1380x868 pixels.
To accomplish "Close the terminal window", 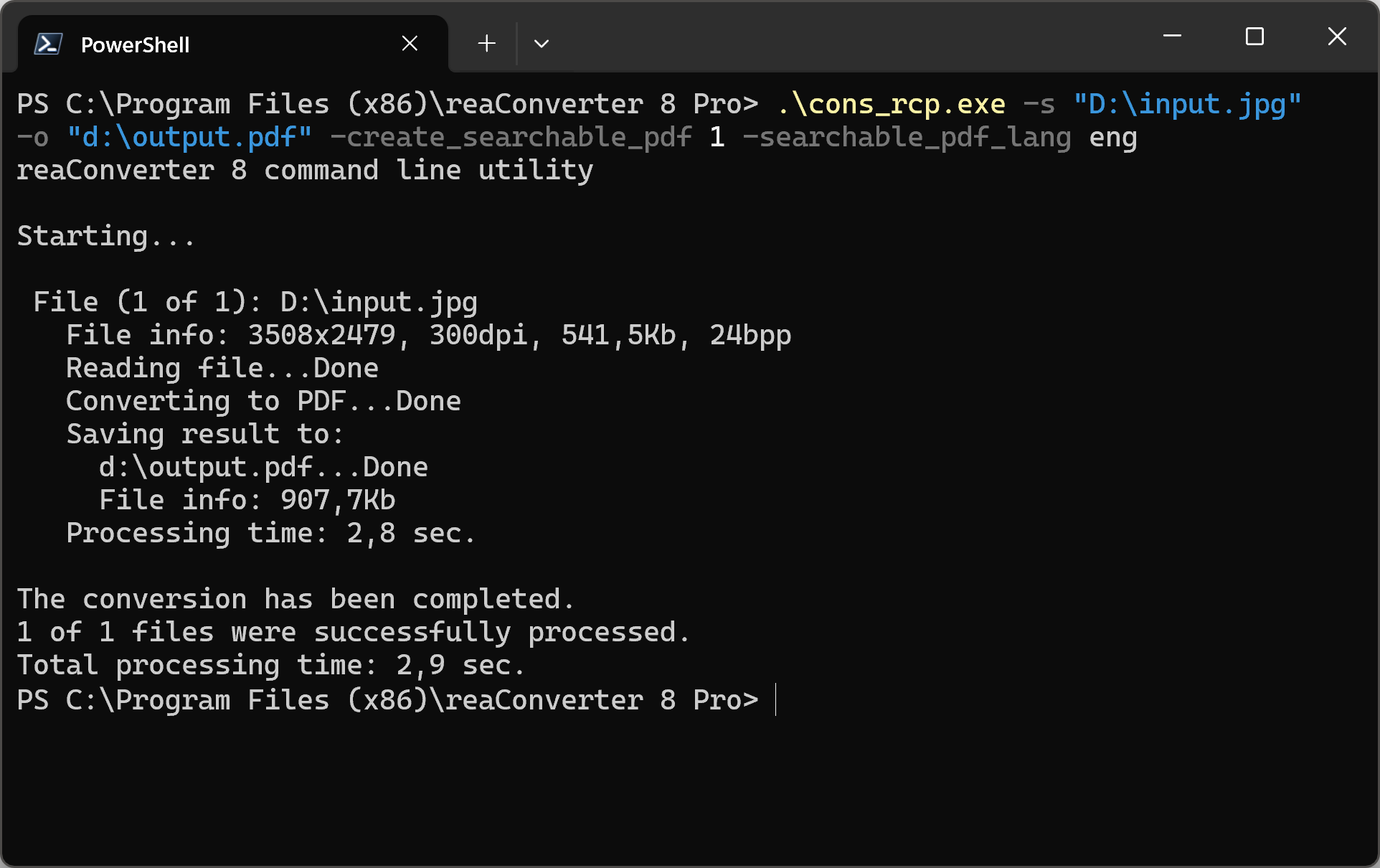I will click(x=1337, y=36).
